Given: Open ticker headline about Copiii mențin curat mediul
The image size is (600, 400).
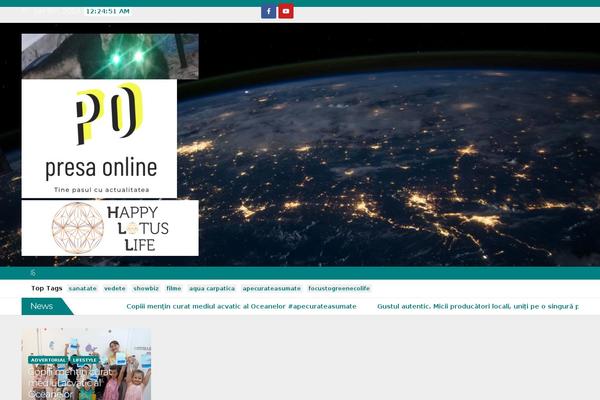Looking at the screenshot, I should 241,306.
